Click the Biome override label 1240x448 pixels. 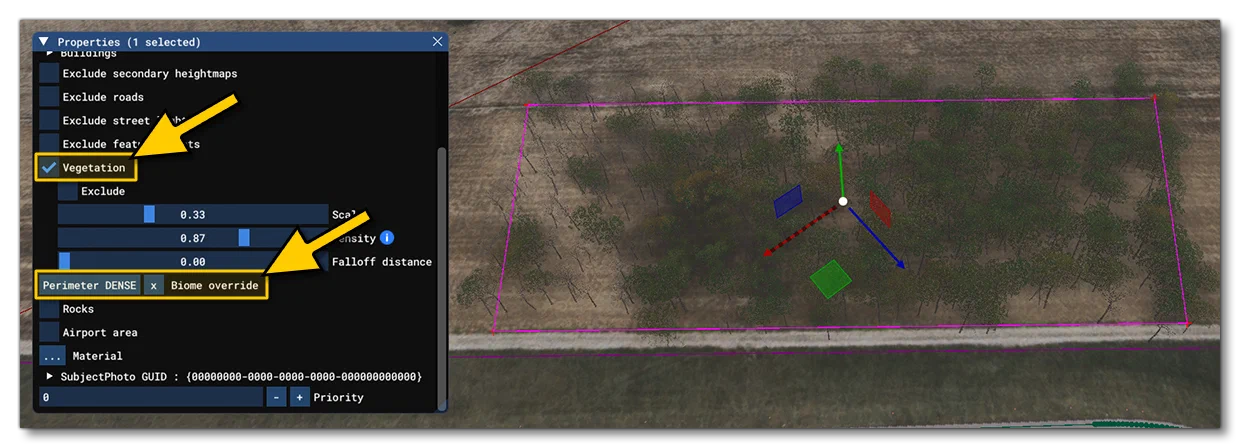point(214,286)
